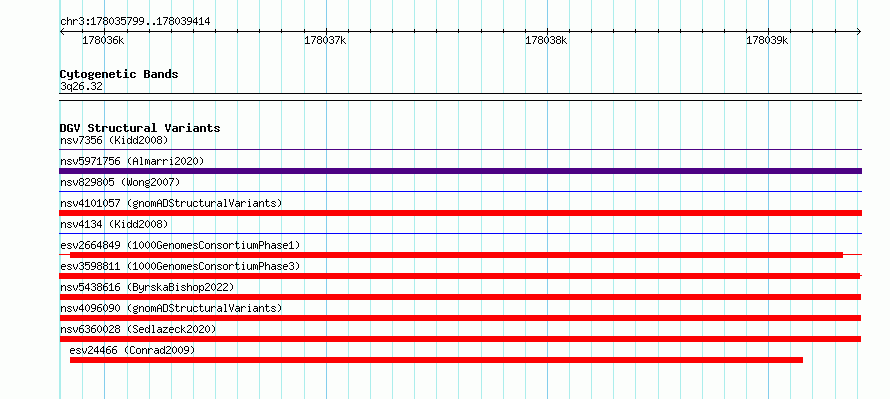Select the DGV Structural Variants track heading
The image size is (890, 399).
coord(140,128)
